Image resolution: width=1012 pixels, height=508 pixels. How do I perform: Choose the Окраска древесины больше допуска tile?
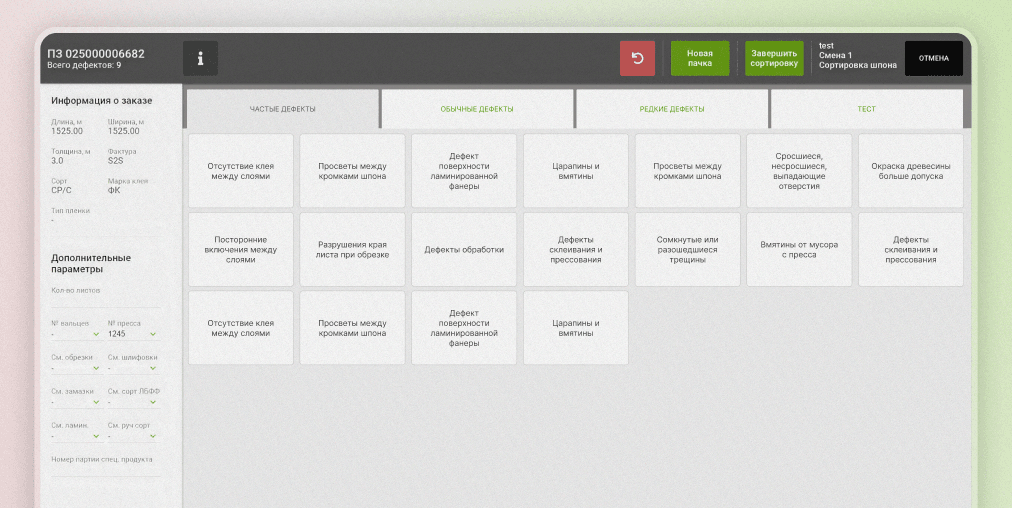tap(910, 171)
